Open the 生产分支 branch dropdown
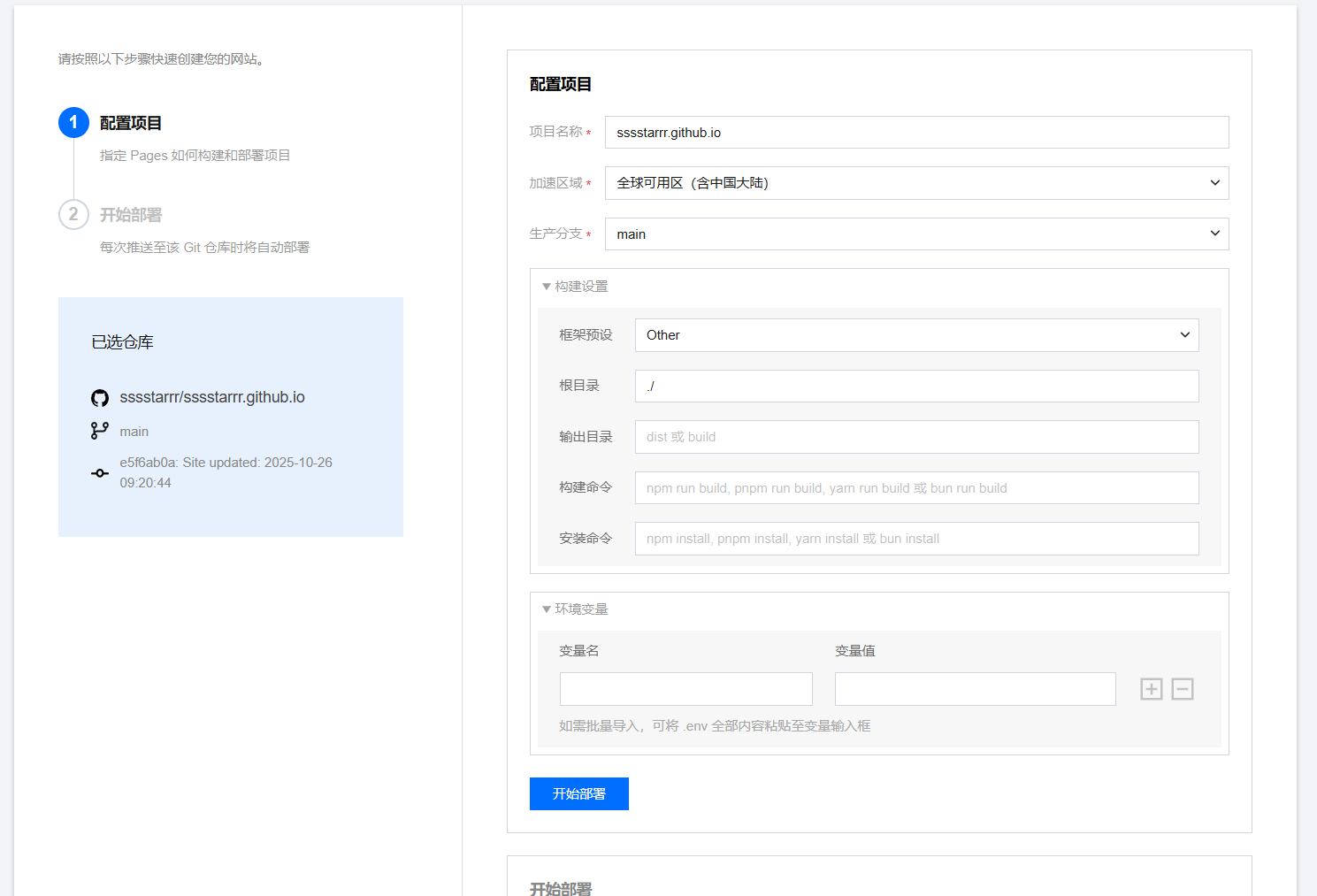 [x=916, y=234]
